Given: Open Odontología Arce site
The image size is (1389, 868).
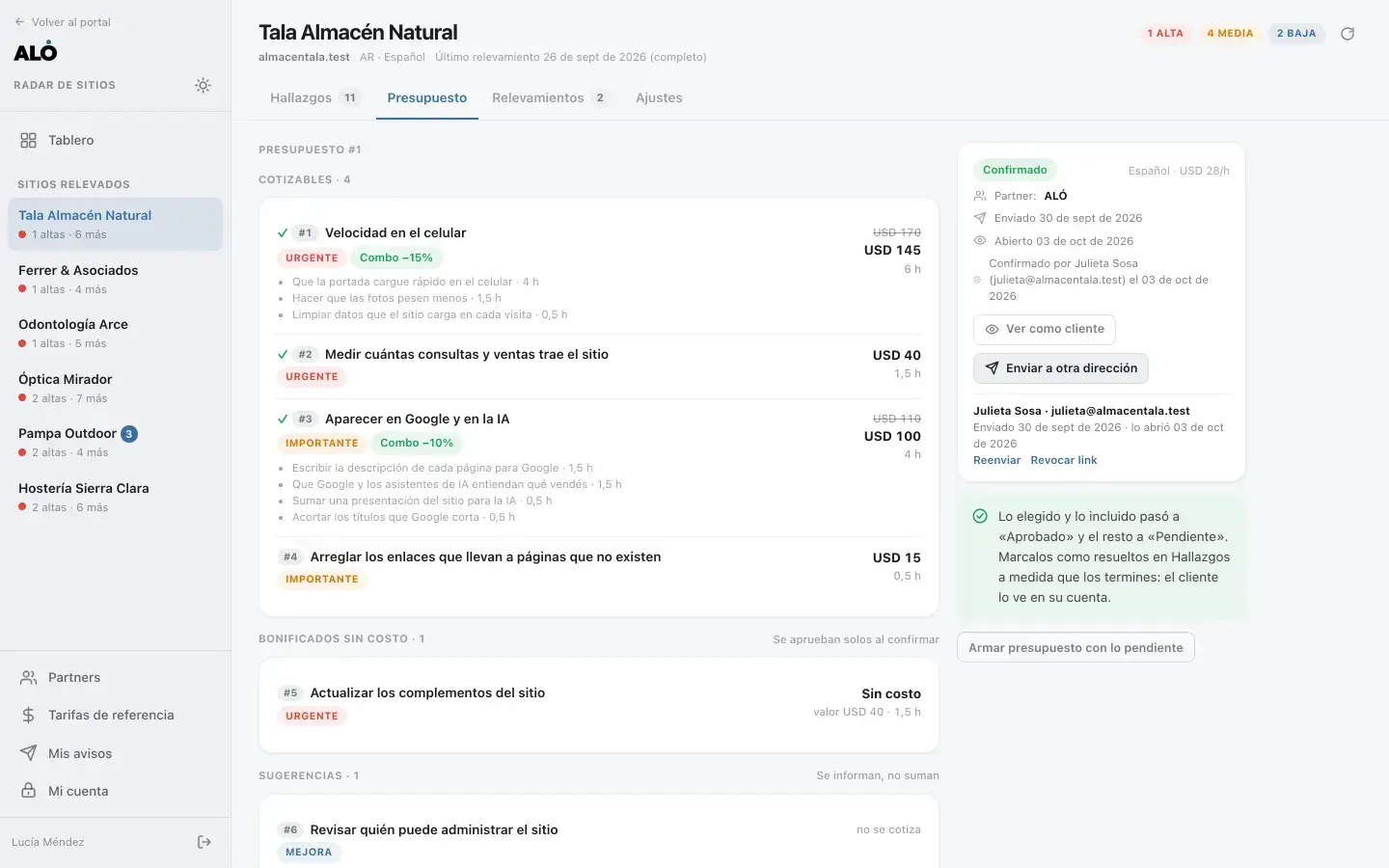Looking at the screenshot, I should click(x=115, y=334).
